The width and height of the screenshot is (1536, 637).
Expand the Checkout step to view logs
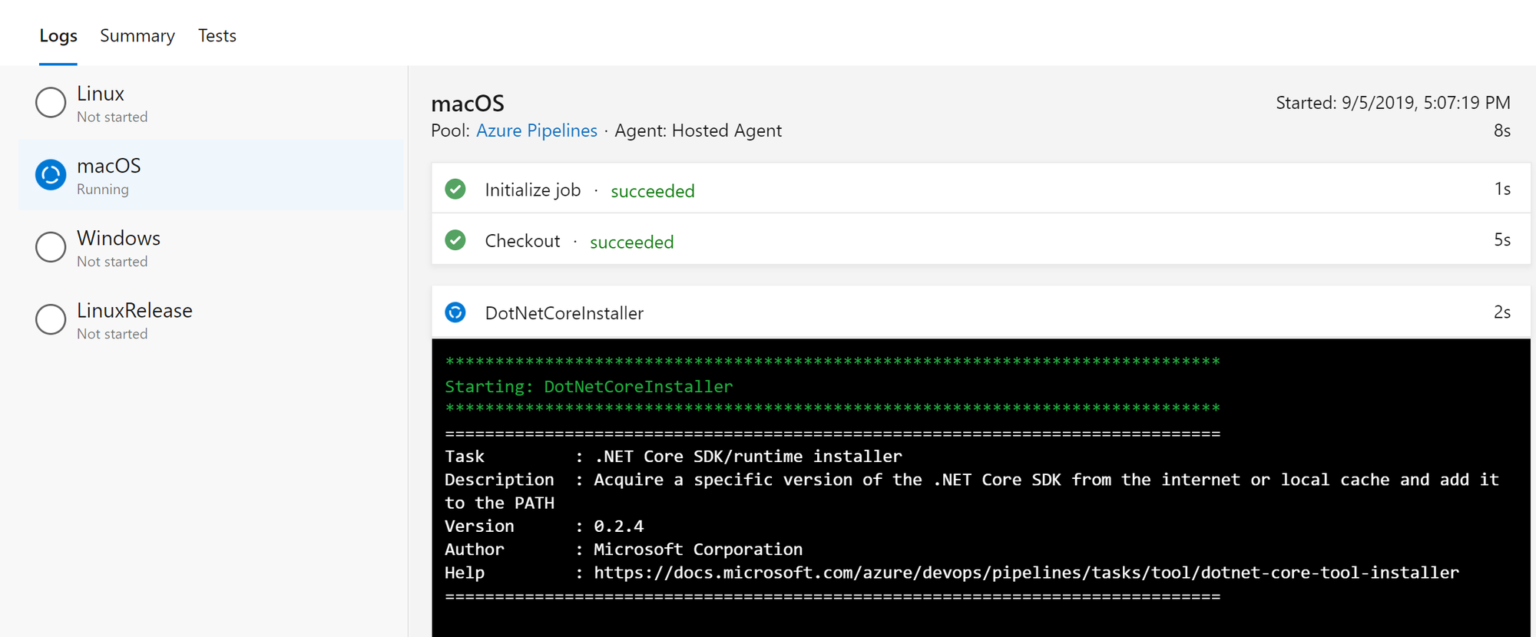pos(522,239)
